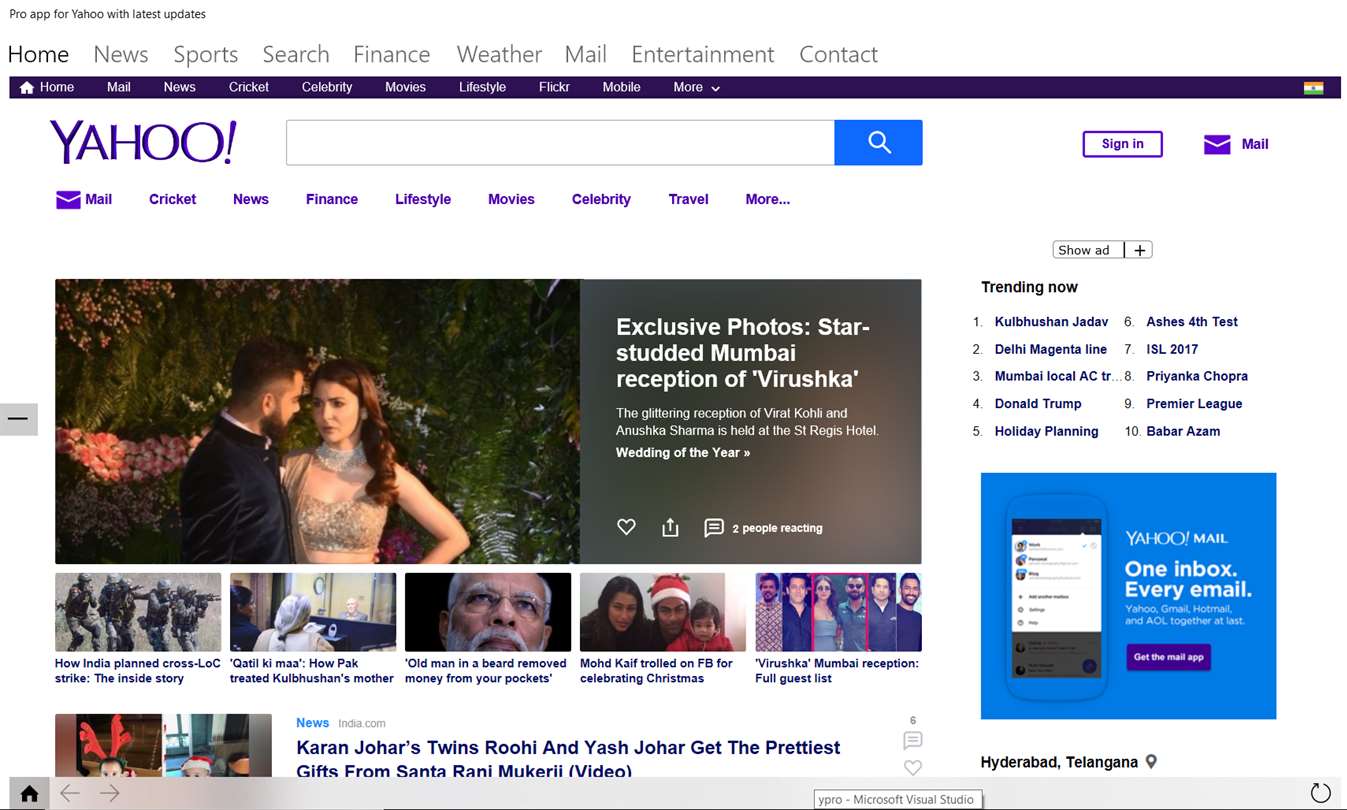Click the India flag icon in the purple bar
The height and width of the screenshot is (810, 1347).
point(1313,88)
